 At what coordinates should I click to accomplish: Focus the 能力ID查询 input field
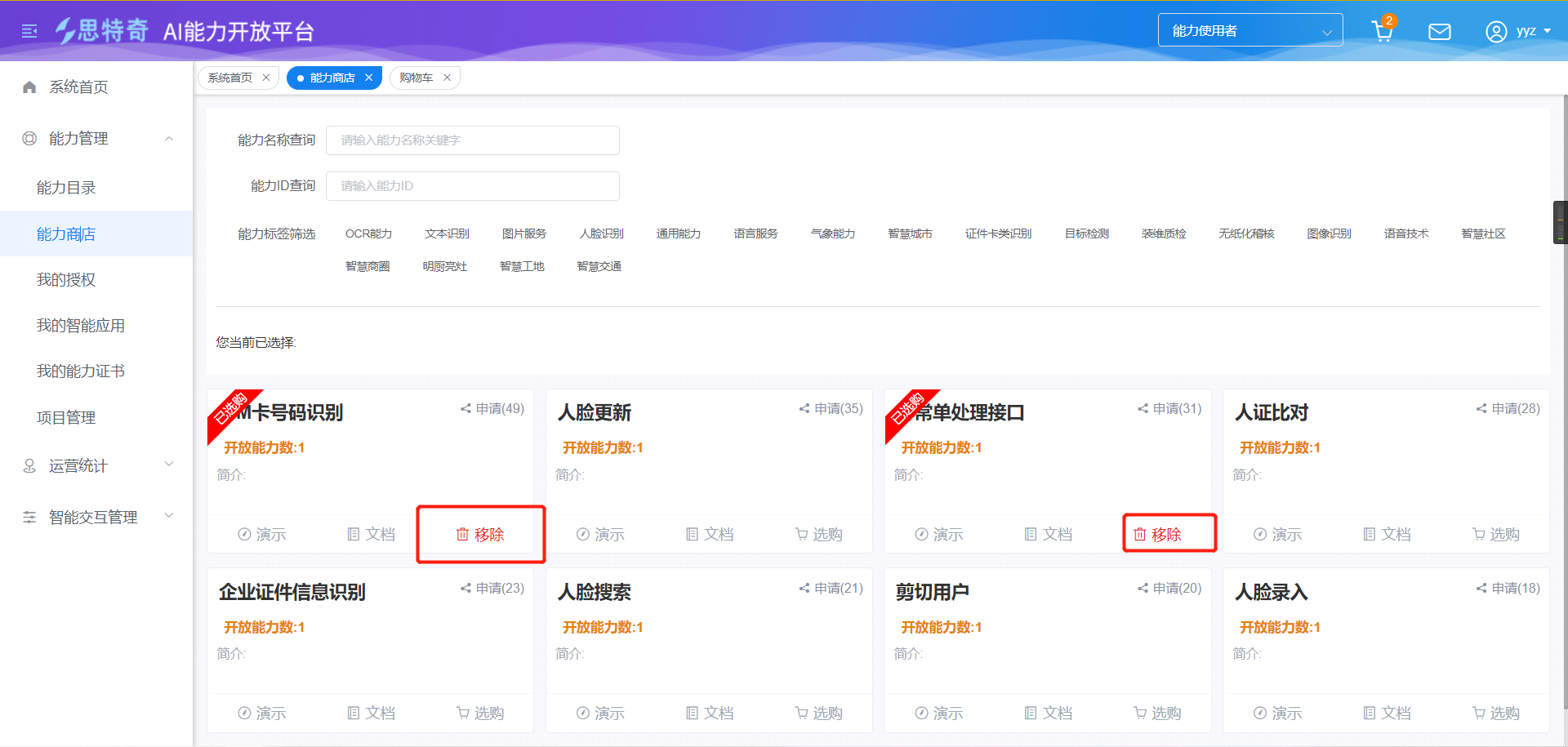[x=473, y=186]
